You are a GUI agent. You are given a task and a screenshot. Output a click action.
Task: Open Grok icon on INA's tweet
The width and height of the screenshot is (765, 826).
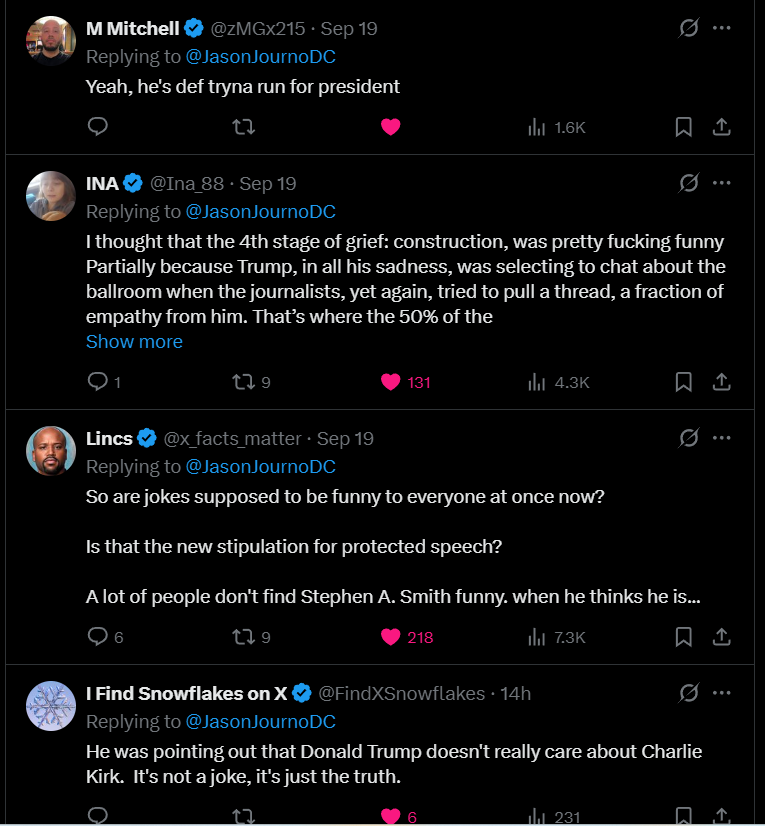(688, 183)
